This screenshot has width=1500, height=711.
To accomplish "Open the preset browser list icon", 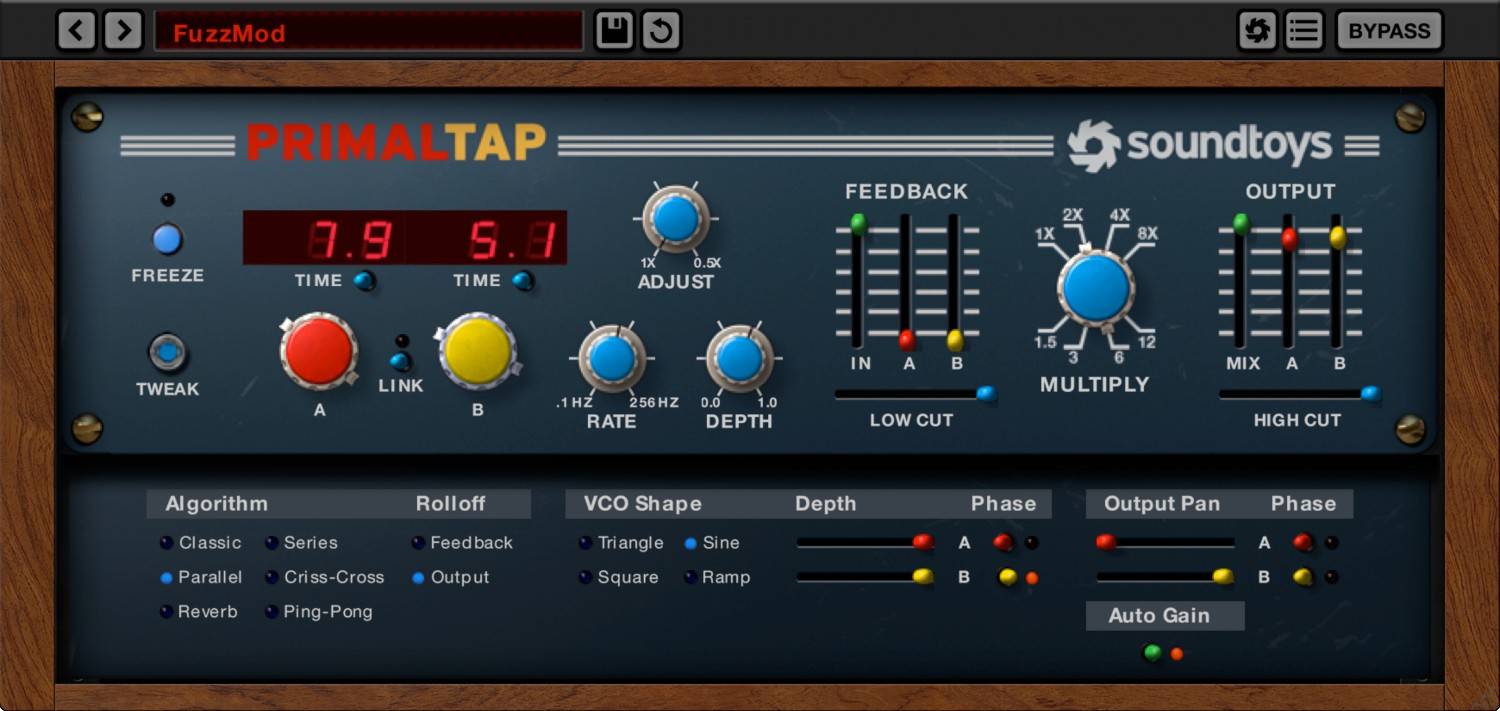I will pos(1303,30).
